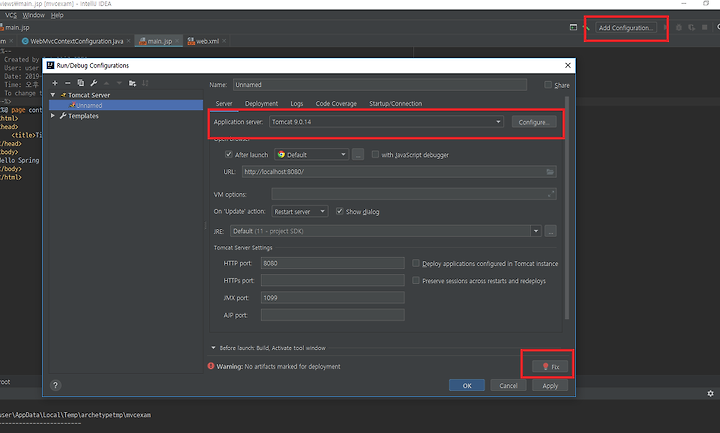Open the Help menu
This screenshot has width=720, height=433.
57,15
